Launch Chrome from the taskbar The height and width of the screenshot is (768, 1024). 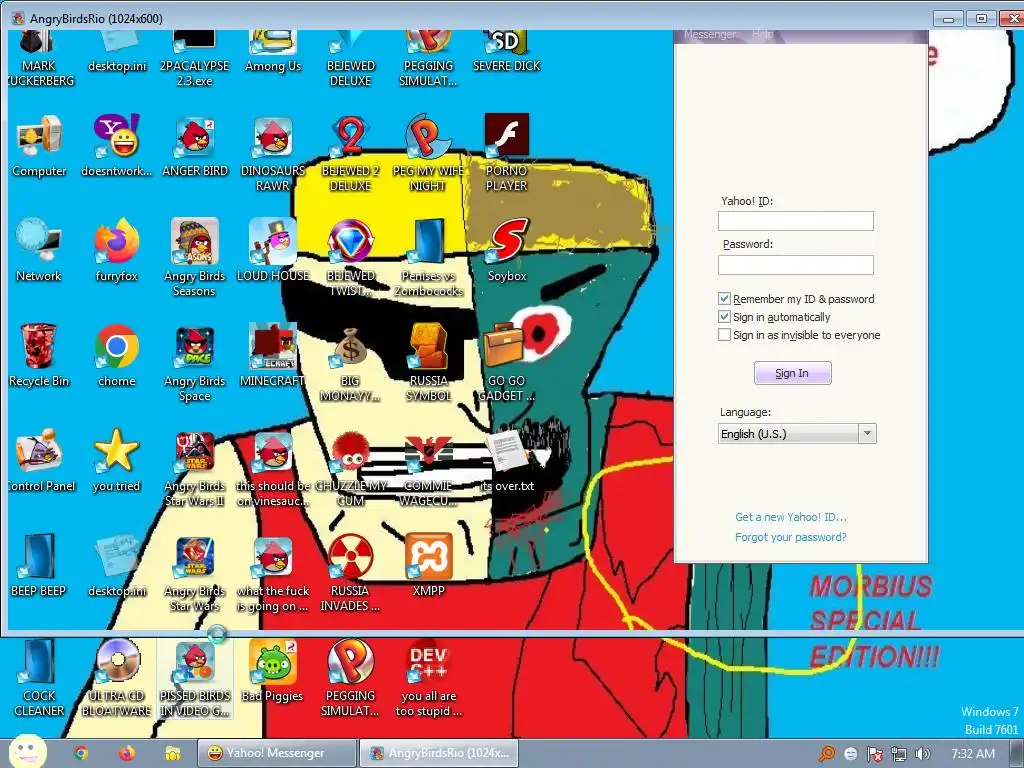pos(81,753)
